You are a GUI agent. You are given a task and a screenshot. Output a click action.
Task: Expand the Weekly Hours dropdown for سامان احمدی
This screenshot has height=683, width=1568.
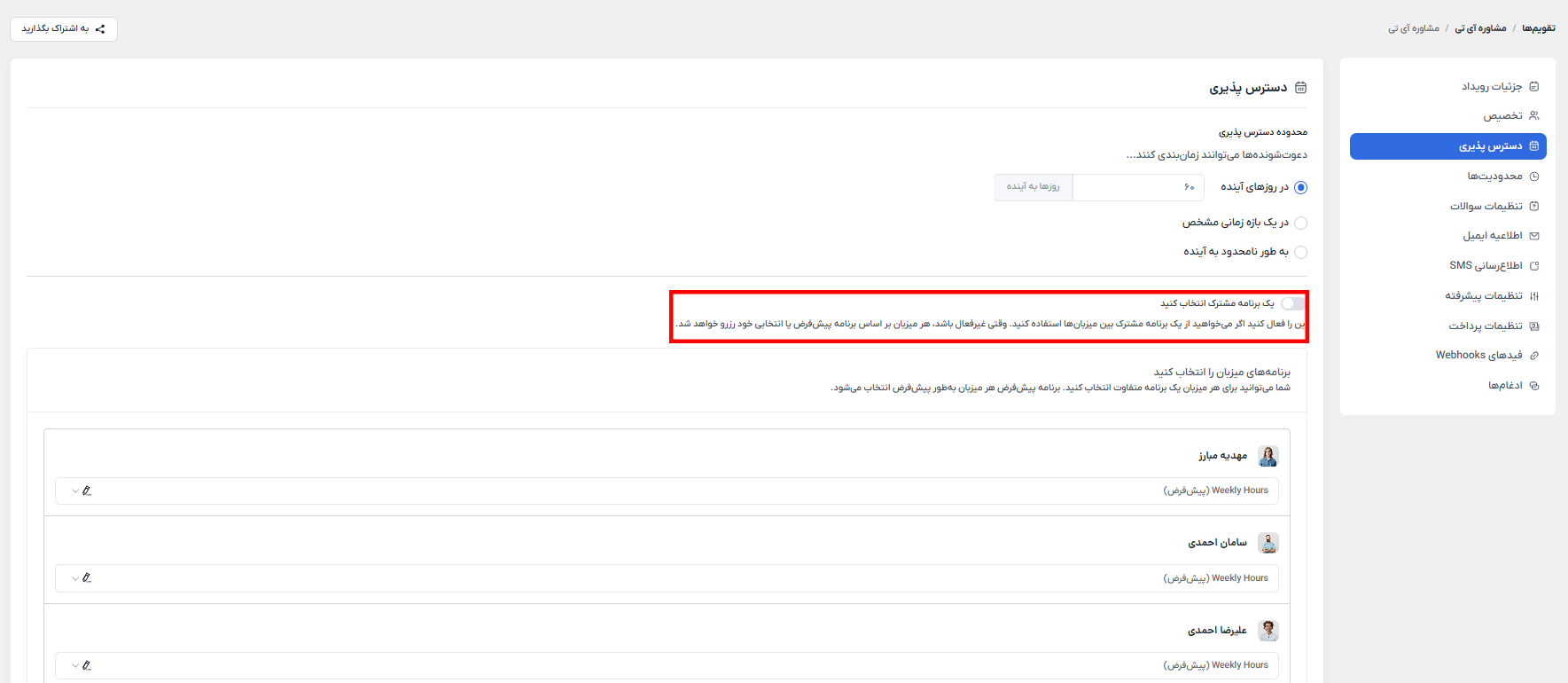click(x=75, y=578)
